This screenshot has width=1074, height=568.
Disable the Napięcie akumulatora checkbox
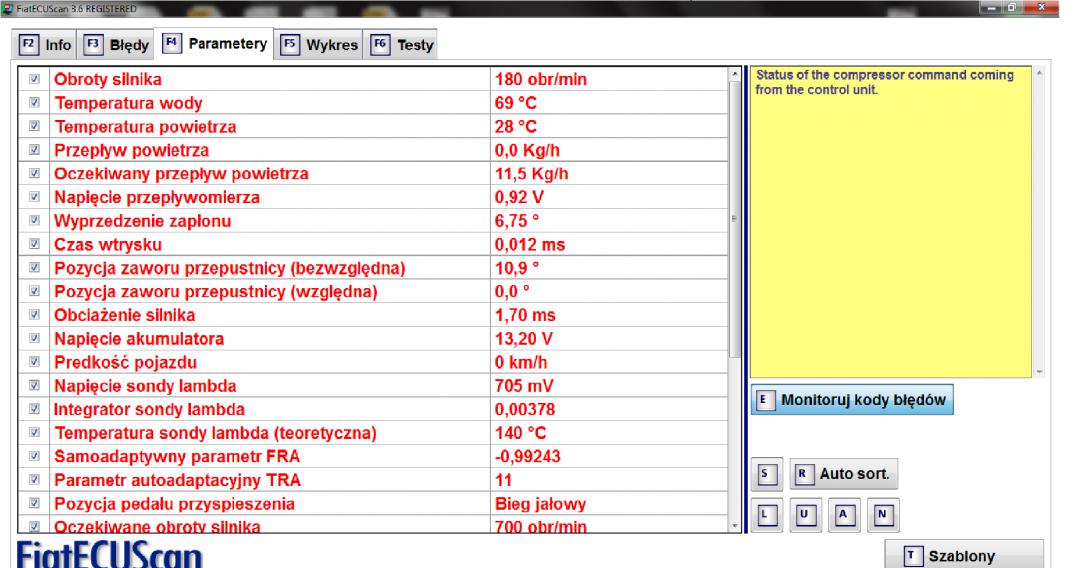pyautogui.click(x=34, y=339)
